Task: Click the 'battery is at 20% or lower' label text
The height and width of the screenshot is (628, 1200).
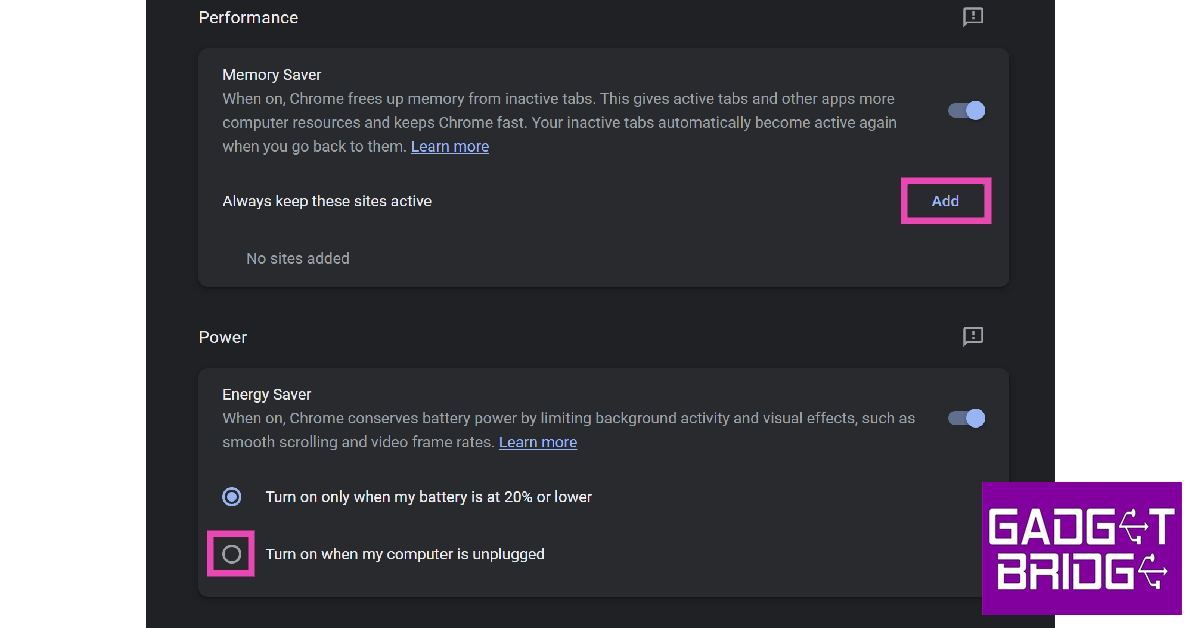Action: point(429,496)
